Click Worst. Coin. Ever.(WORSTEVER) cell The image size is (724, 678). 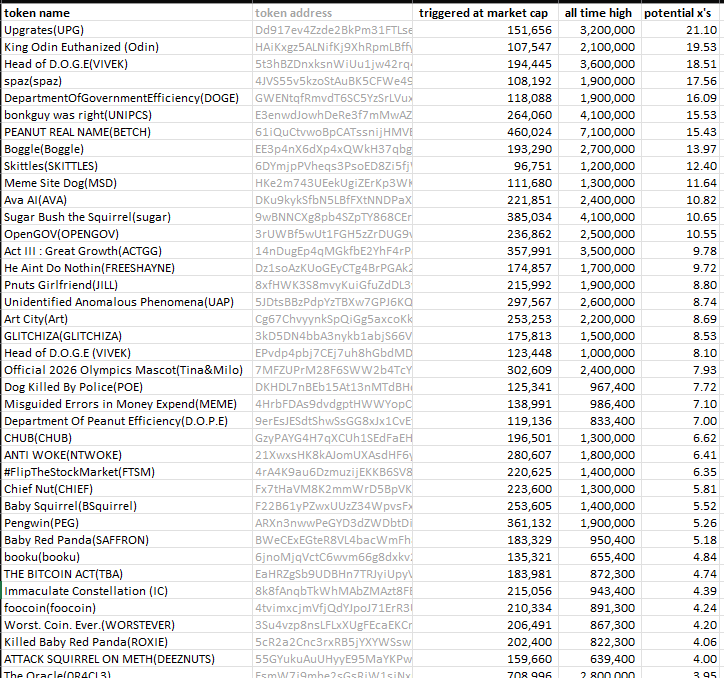point(127,625)
